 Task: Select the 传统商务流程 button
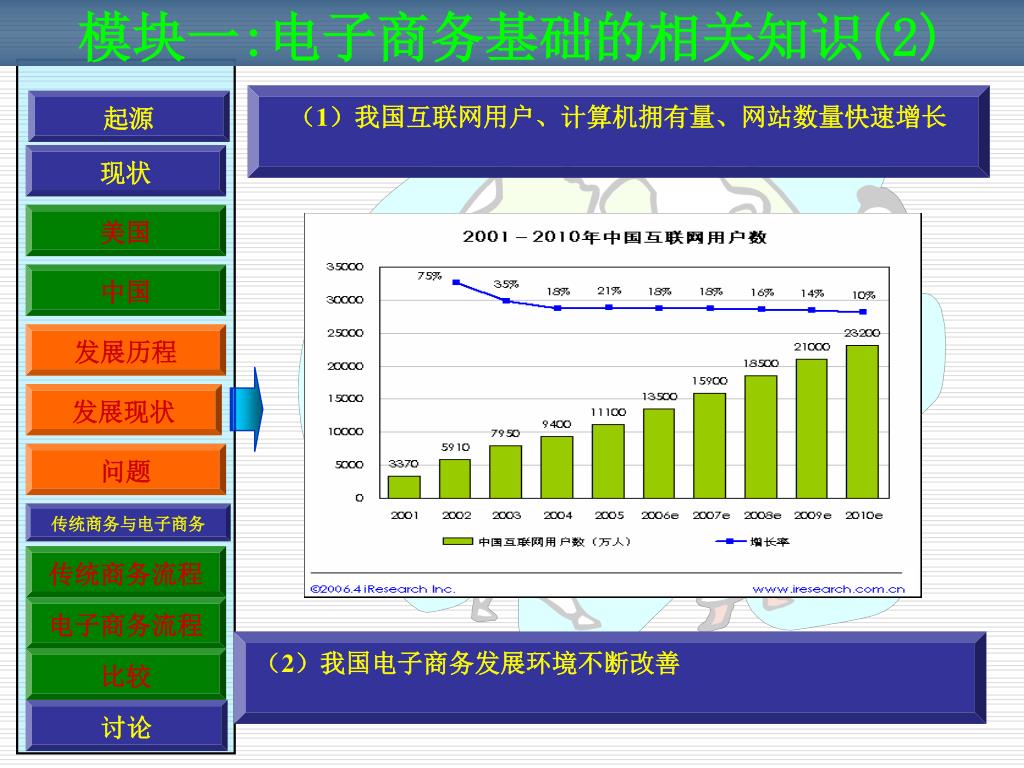pos(126,573)
